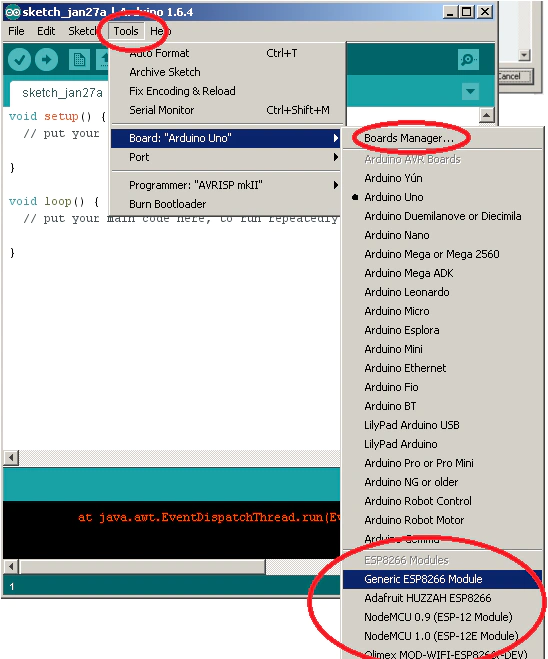Pick Arduino Robot Motor board
548x659 pixels.
pos(443,520)
